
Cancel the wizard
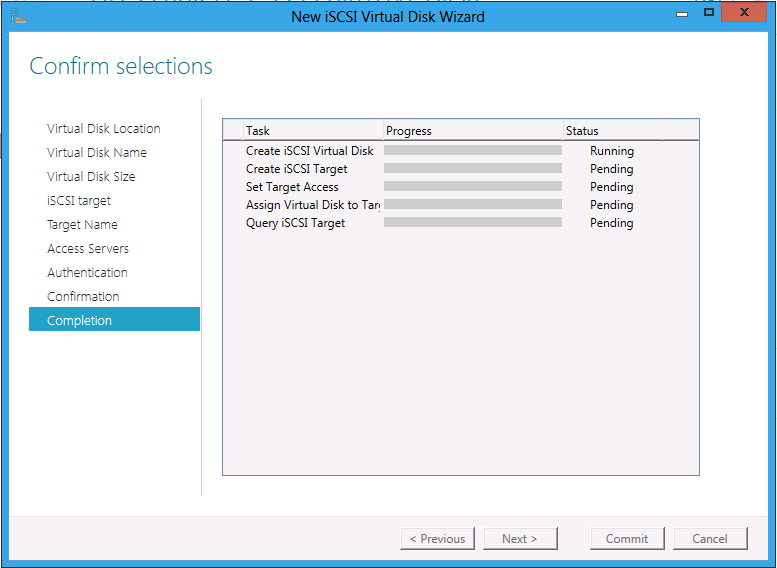pos(710,539)
